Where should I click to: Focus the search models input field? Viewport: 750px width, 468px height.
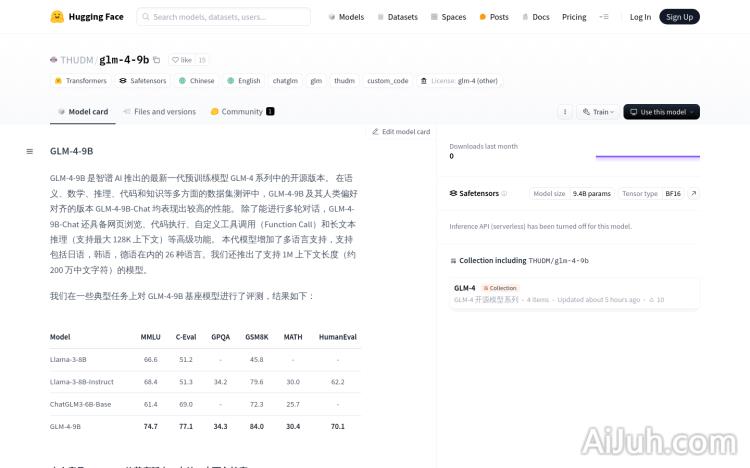(229, 17)
